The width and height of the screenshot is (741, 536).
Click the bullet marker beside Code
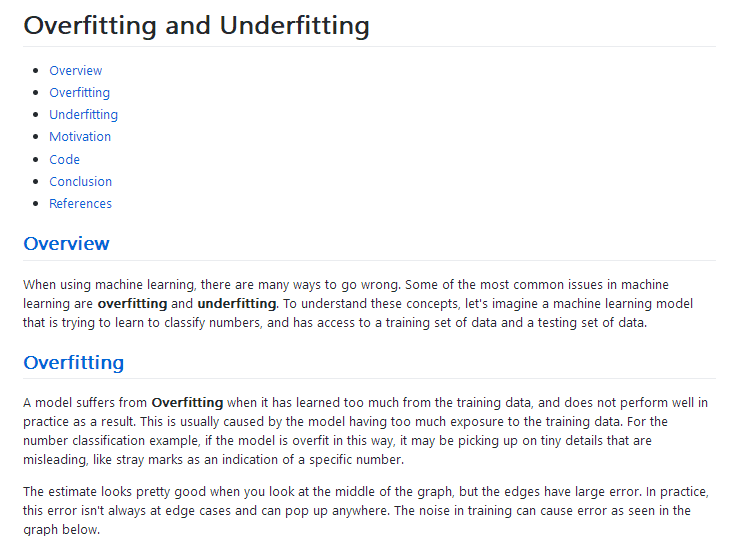coord(37,160)
